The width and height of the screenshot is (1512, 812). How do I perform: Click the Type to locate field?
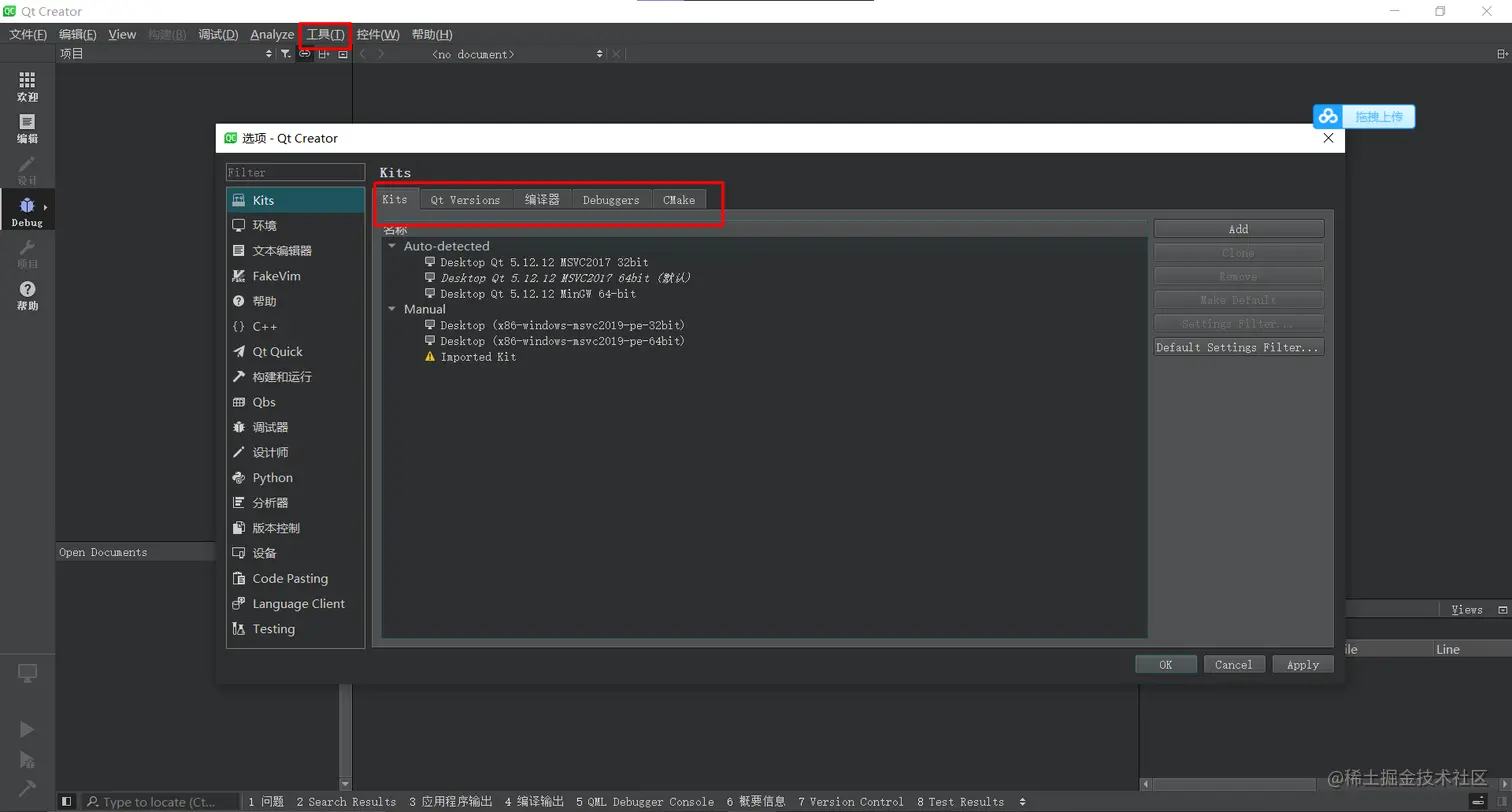(160, 802)
